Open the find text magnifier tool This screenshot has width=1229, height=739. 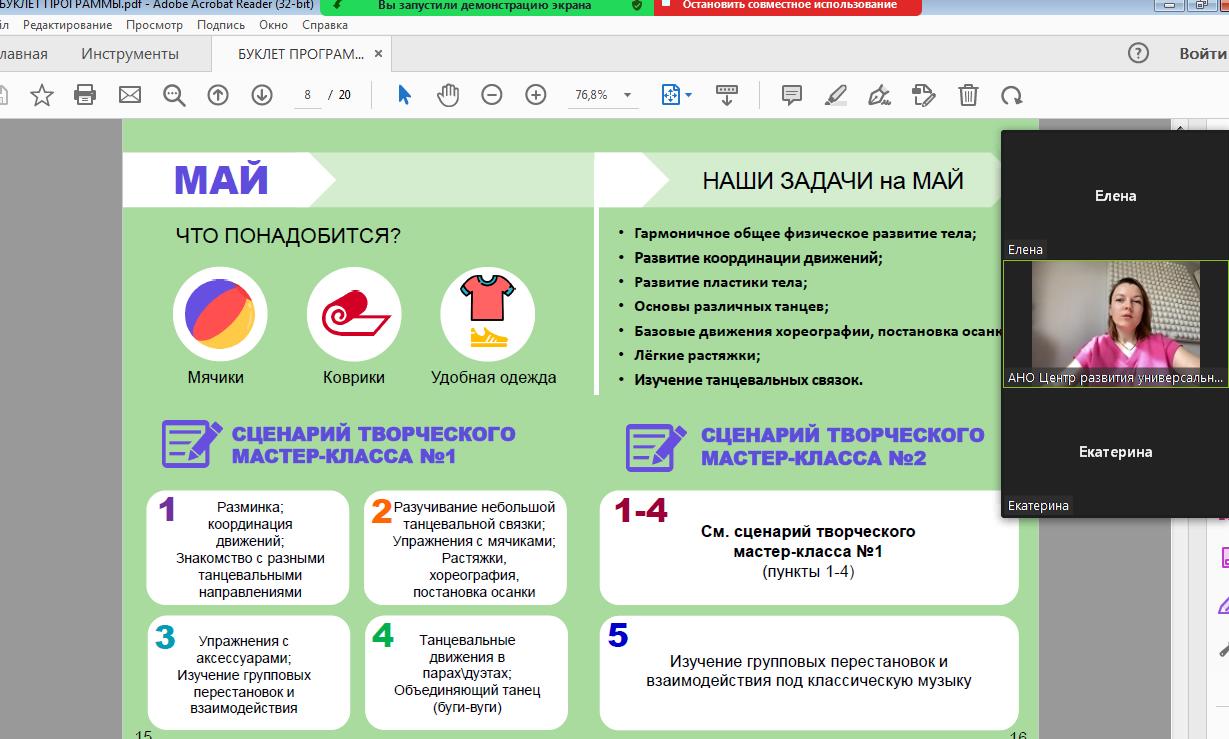click(174, 95)
